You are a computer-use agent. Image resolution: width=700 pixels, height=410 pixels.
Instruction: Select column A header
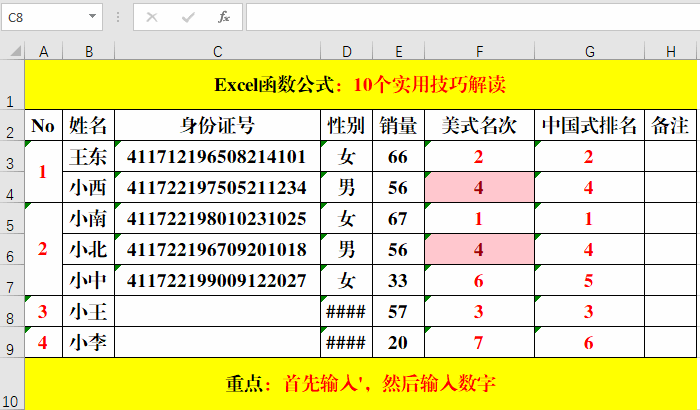[x=44, y=51]
